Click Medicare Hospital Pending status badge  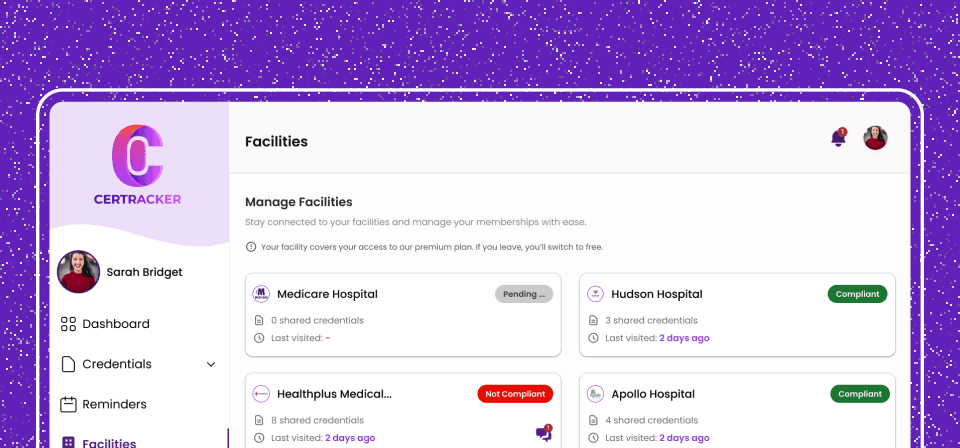coord(523,294)
